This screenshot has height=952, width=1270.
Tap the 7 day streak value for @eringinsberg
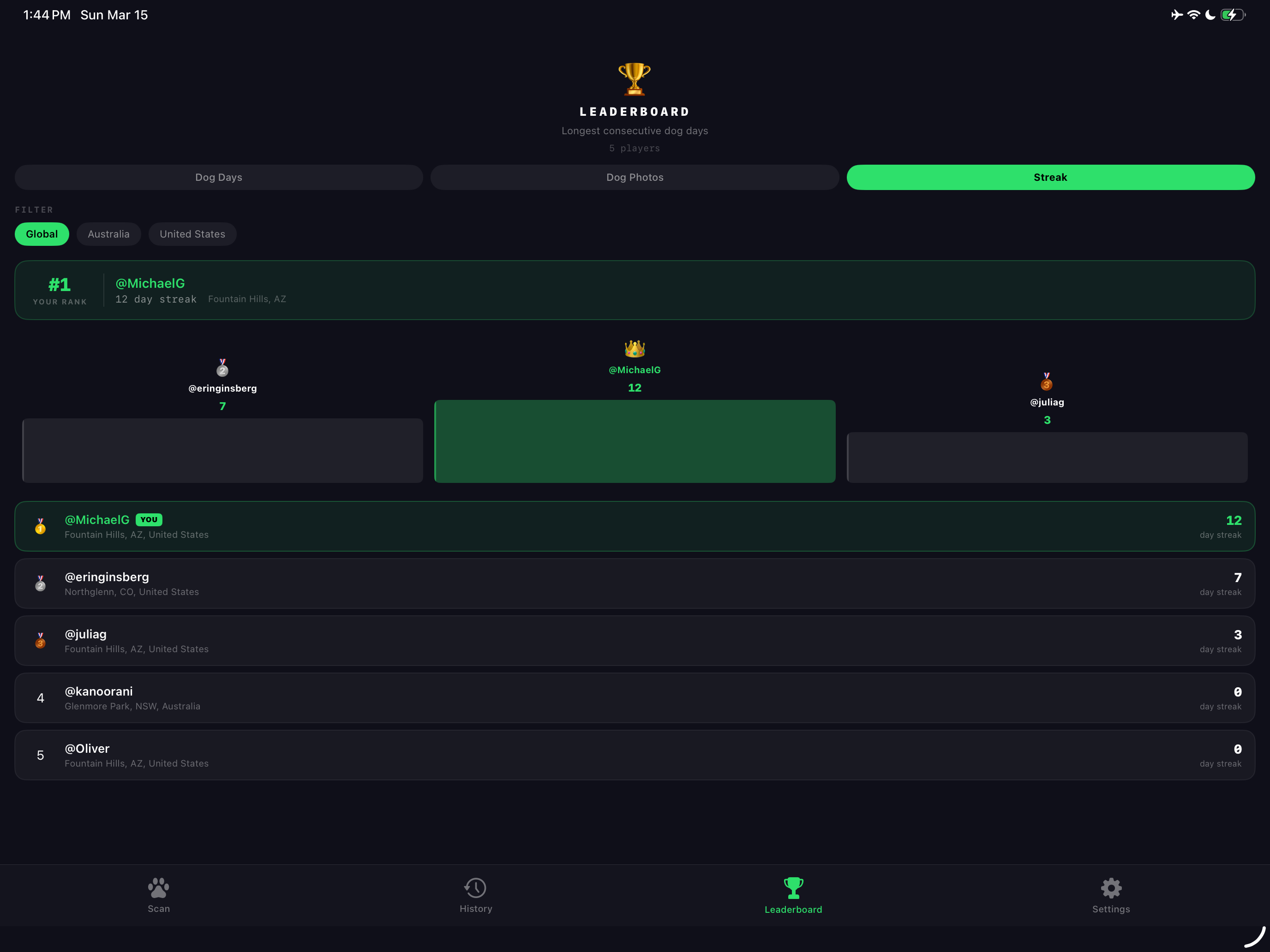coord(1237,578)
